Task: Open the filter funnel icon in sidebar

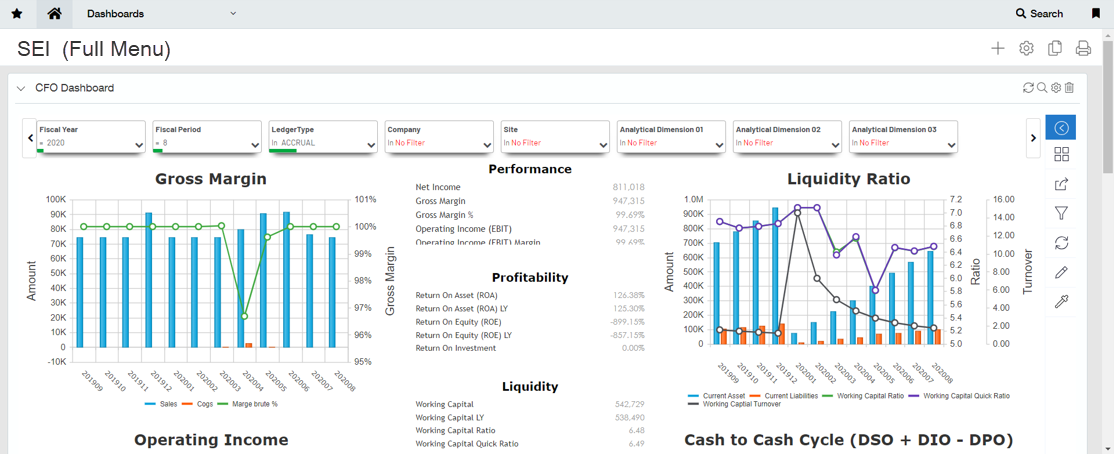Action: point(1061,213)
